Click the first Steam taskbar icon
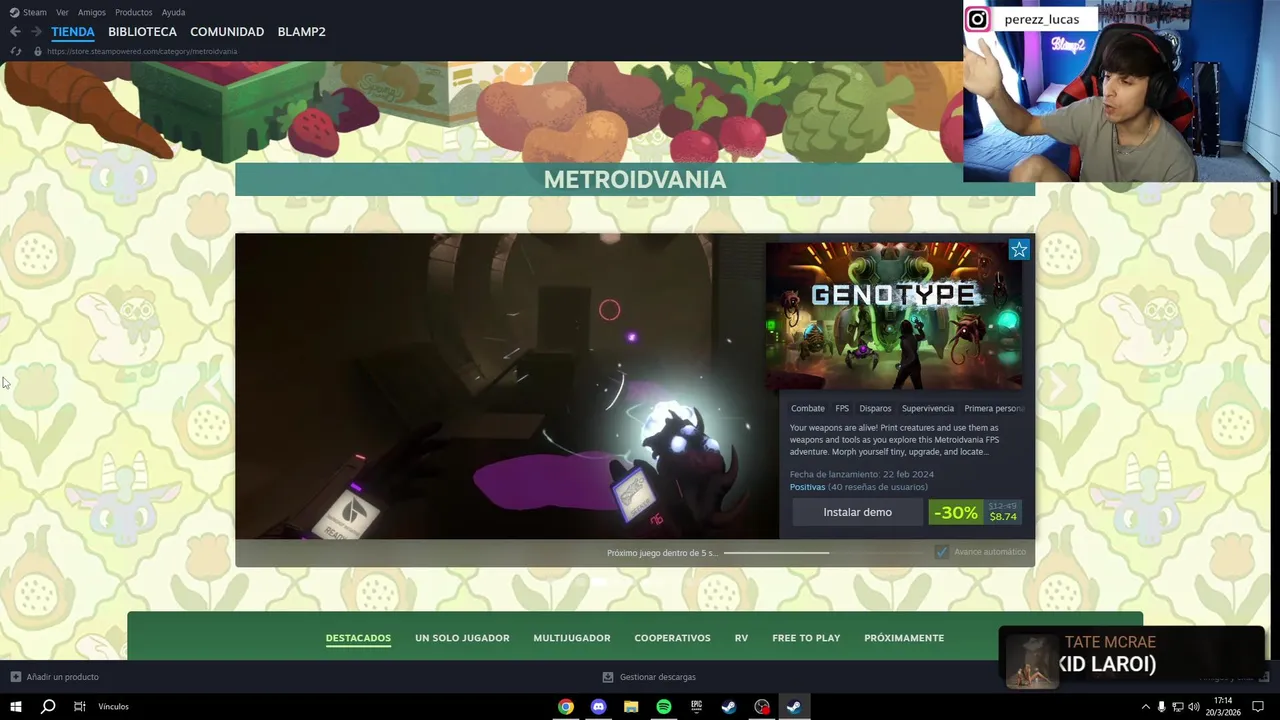1280x720 pixels. [x=729, y=707]
